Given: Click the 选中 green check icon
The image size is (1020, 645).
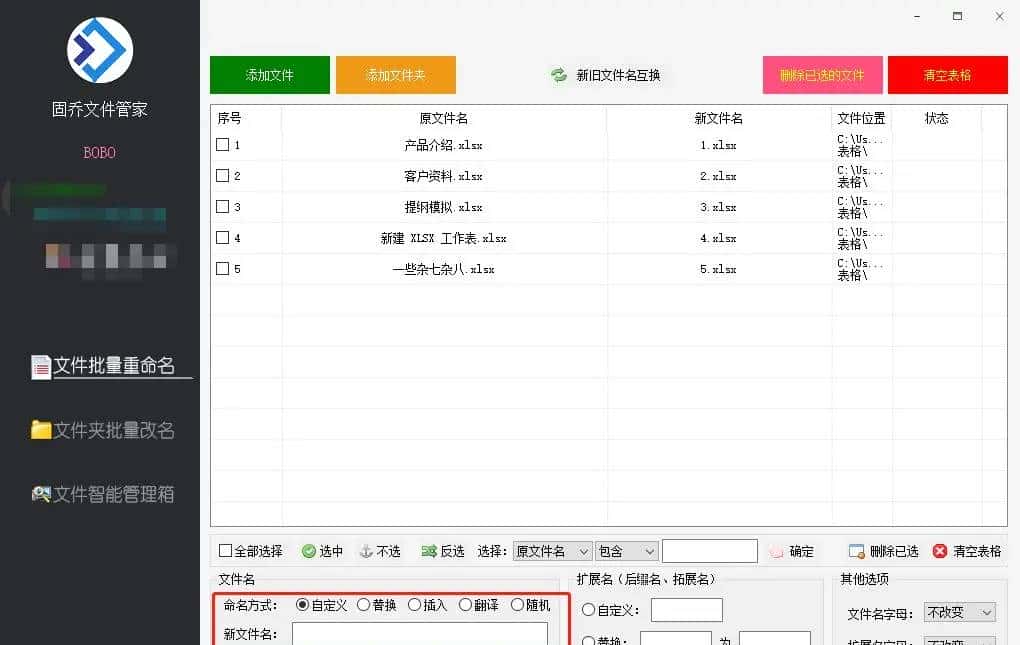Looking at the screenshot, I should coord(307,550).
